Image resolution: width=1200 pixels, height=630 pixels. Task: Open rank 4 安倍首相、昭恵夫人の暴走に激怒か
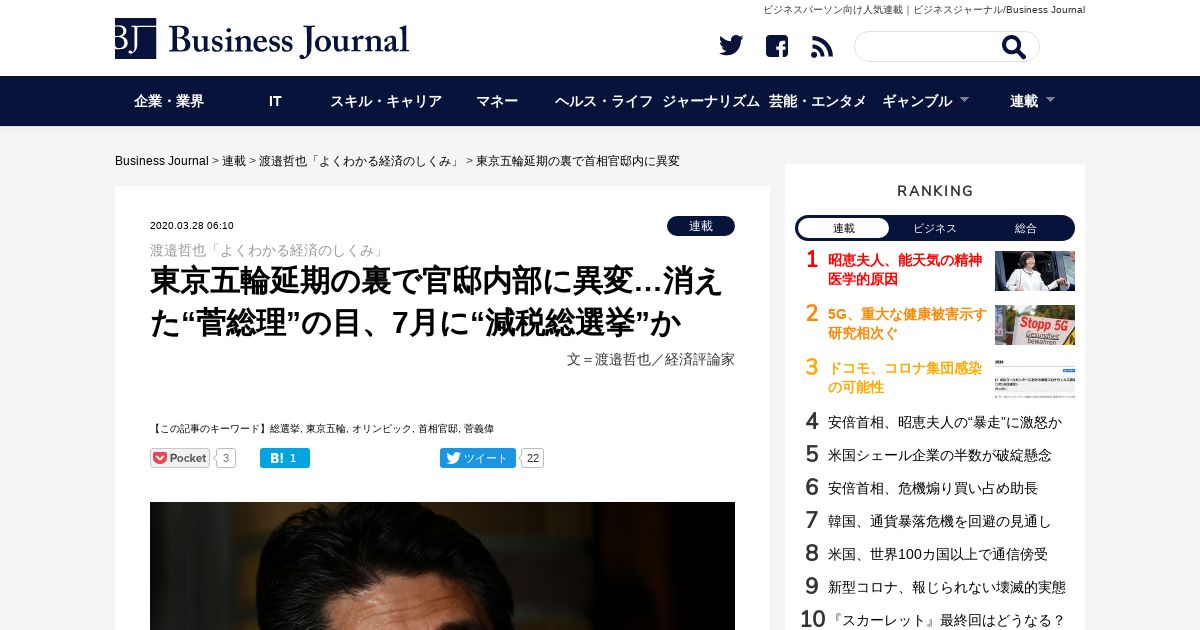point(945,422)
